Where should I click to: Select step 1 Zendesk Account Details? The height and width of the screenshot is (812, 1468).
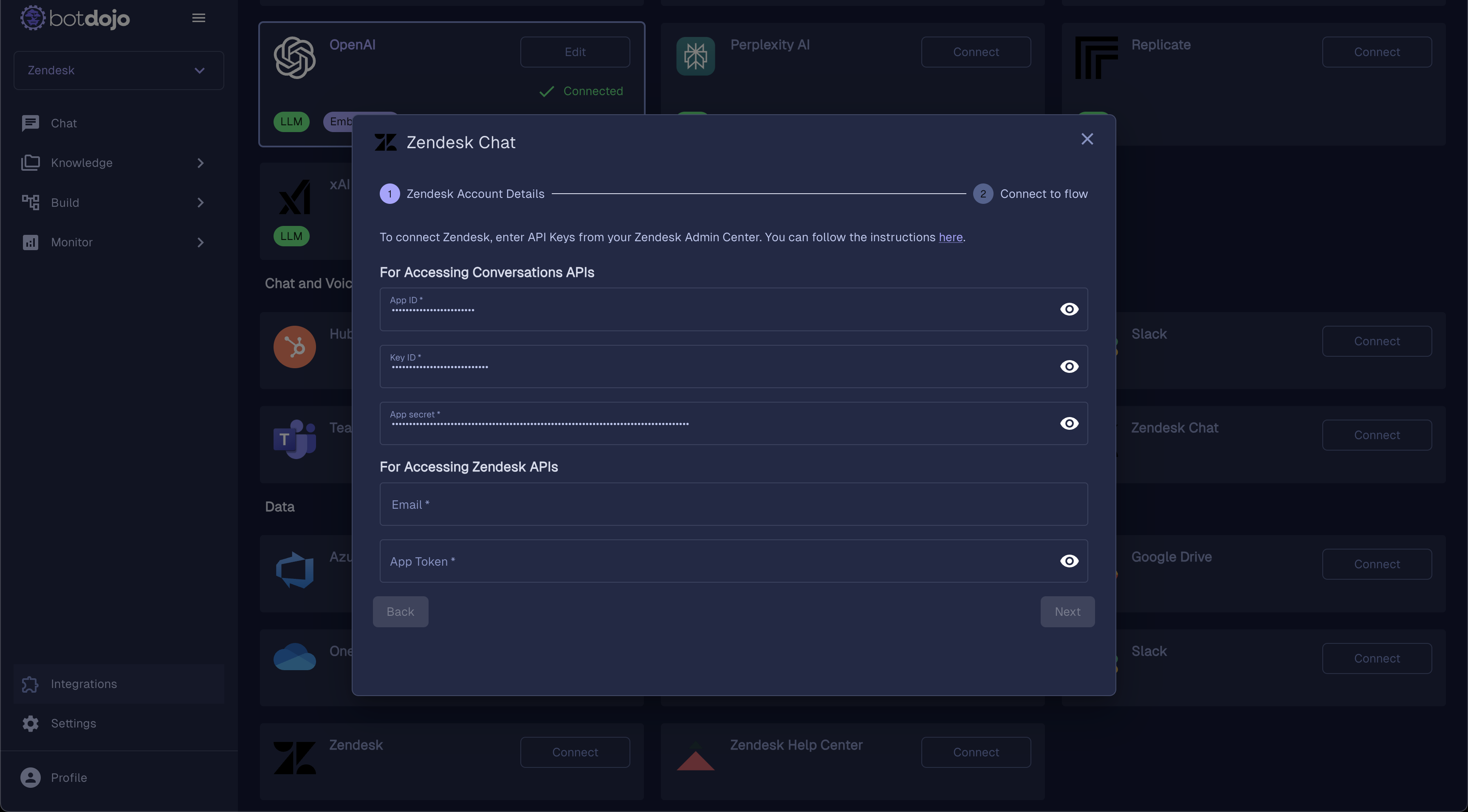462,194
